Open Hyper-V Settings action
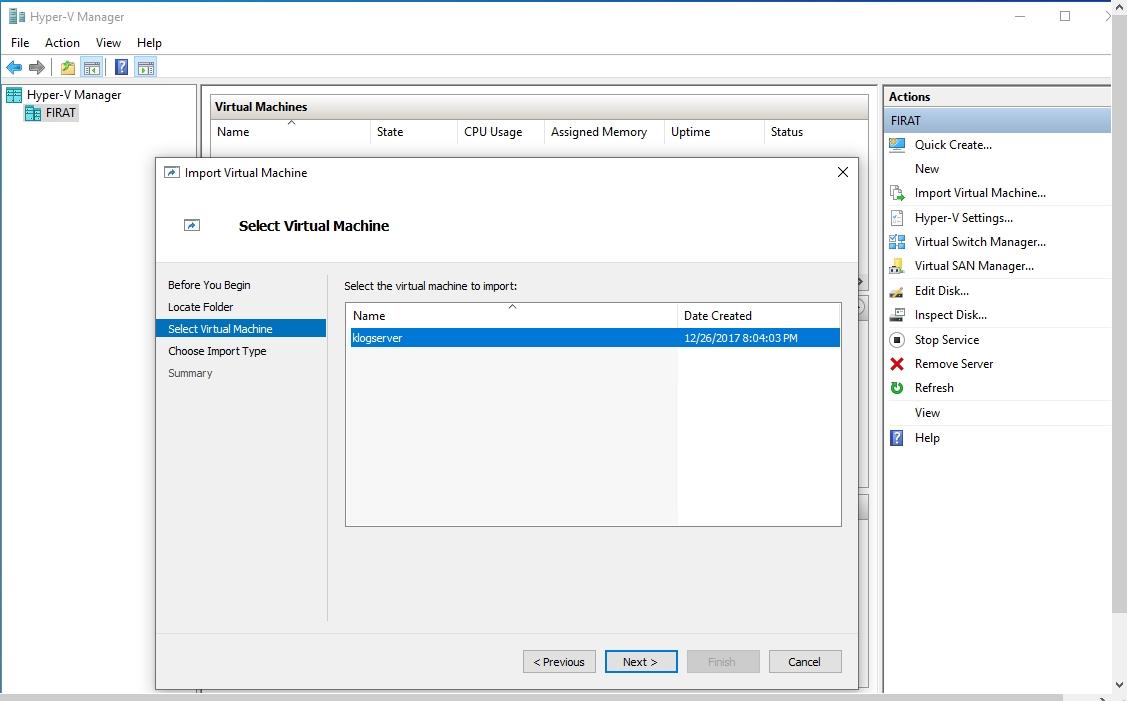1127x701 pixels. [x=964, y=218]
